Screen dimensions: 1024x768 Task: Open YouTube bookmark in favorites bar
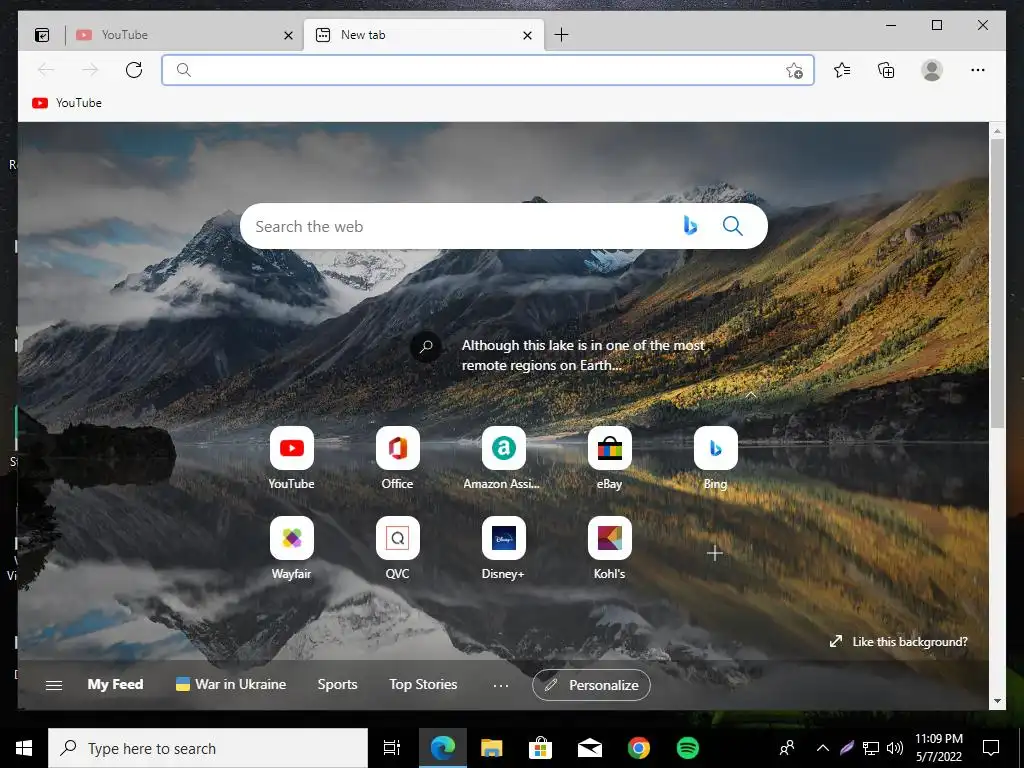click(67, 103)
